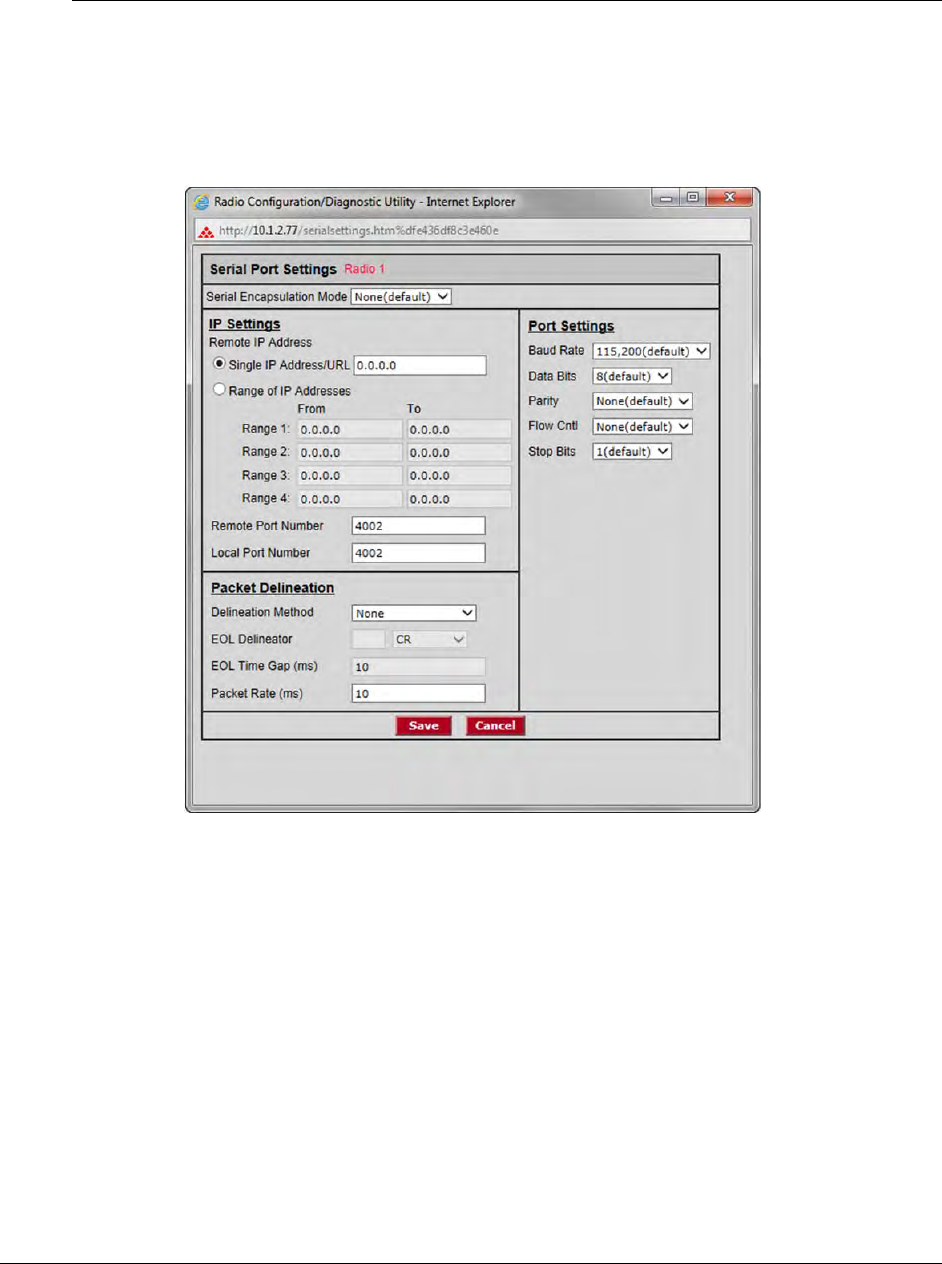942x1264 pixels.
Task: Click the 'Packet Delineation' heading
Action: 270,587
